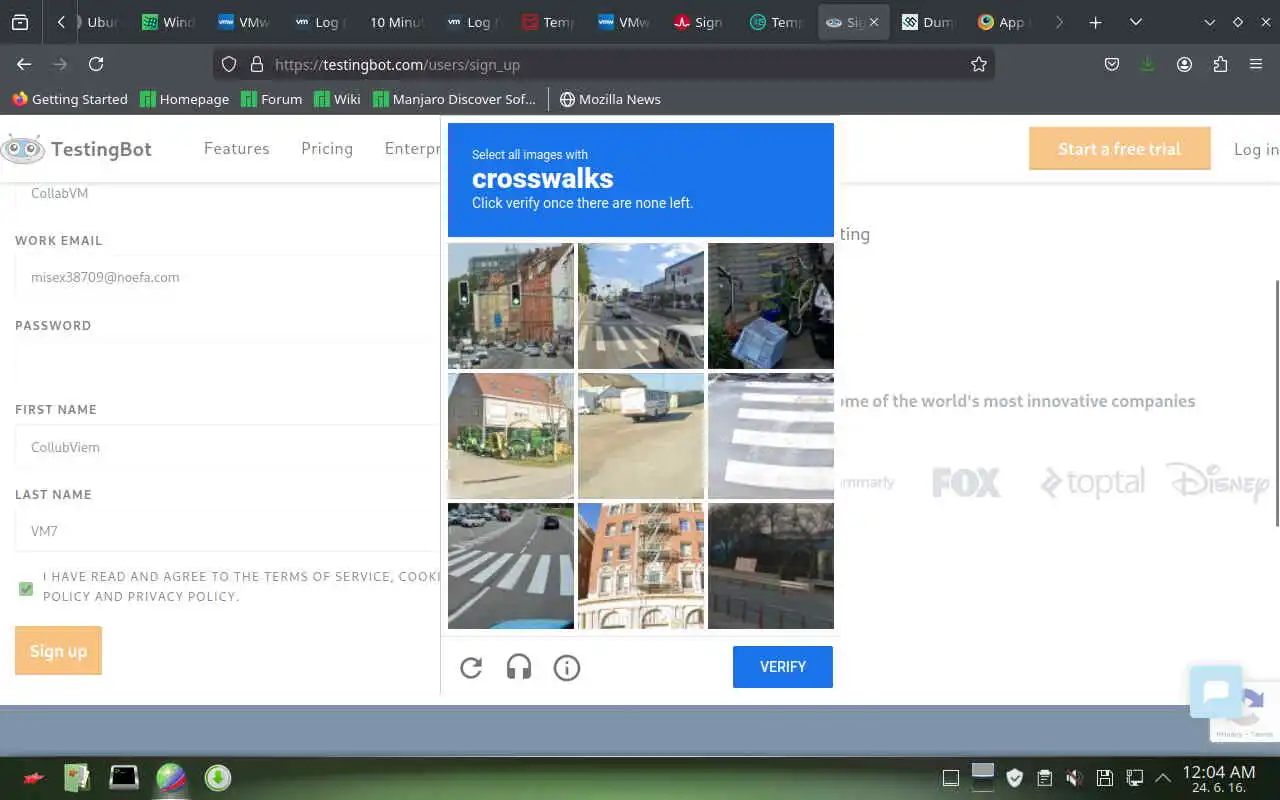Screen dimensions: 1280x800
Task: Open the chat widget bubble
Action: click(x=1216, y=692)
